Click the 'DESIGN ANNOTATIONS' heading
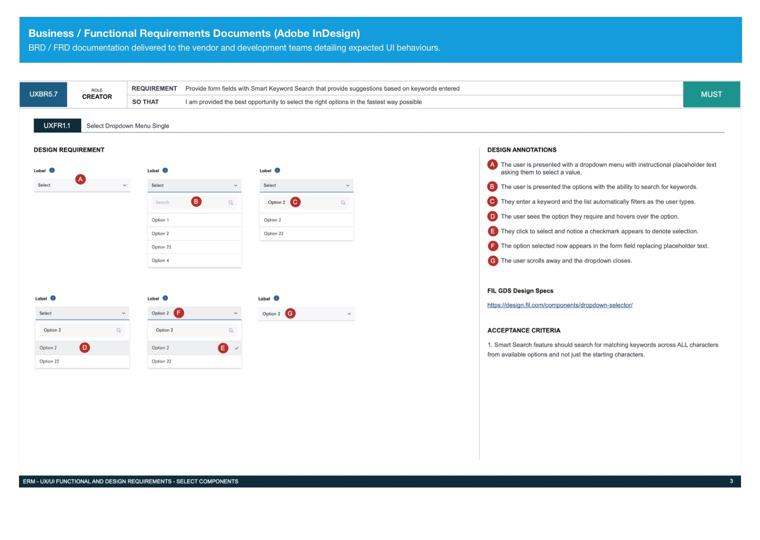The width and height of the screenshot is (760, 540). pos(522,150)
